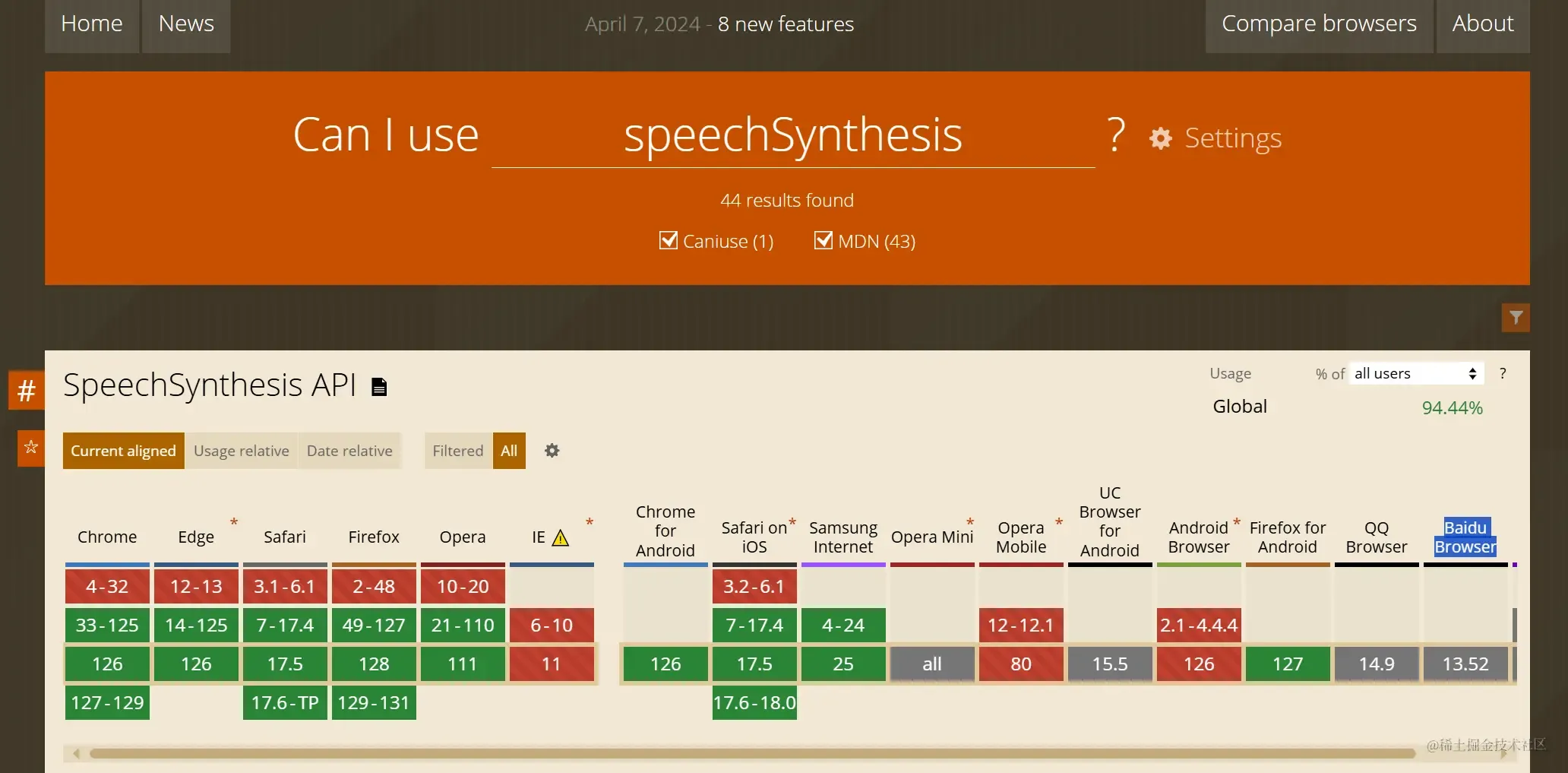Image resolution: width=1568 pixels, height=773 pixels.
Task: Select UC Browser cell 15.5
Action: (x=1110, y=664)
